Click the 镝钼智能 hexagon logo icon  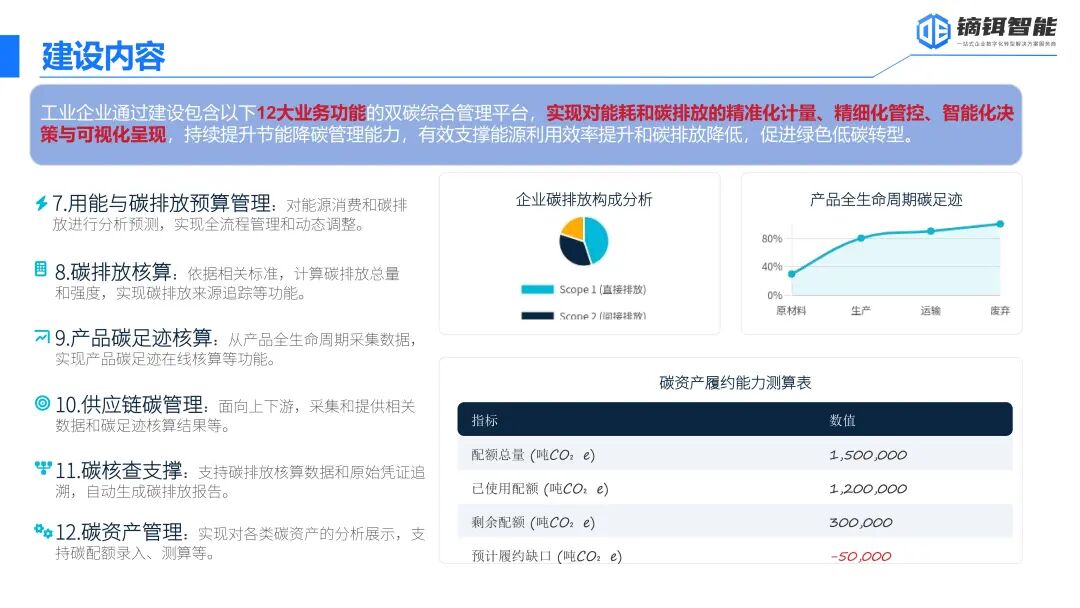[933, 30]
